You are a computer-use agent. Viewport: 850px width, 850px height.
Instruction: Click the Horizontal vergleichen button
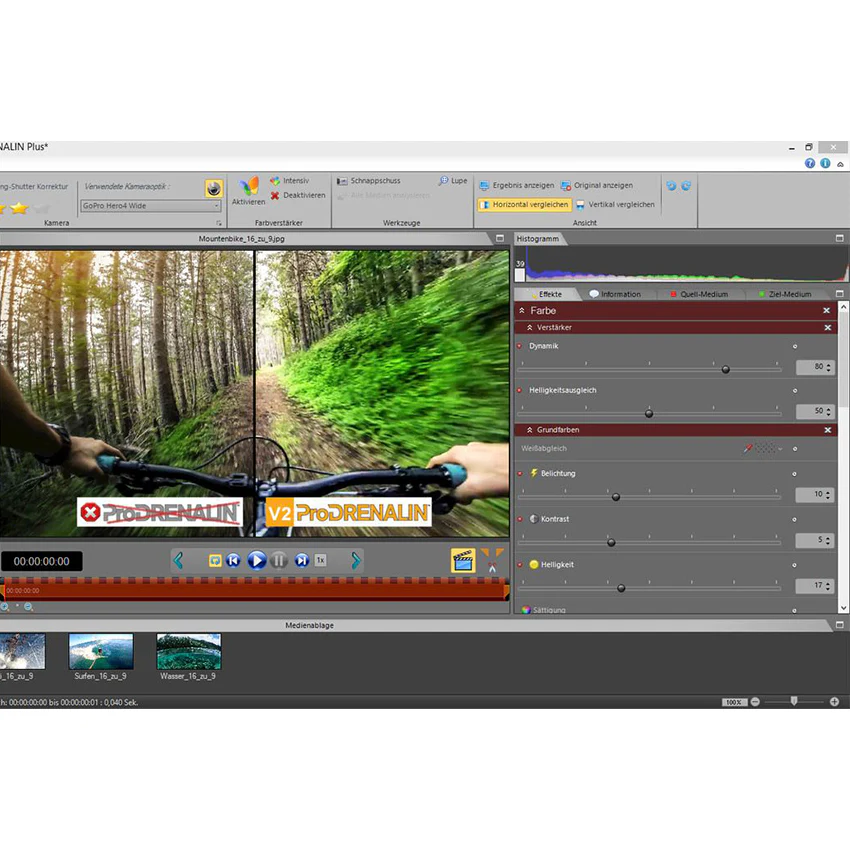(x=524, y=204)
